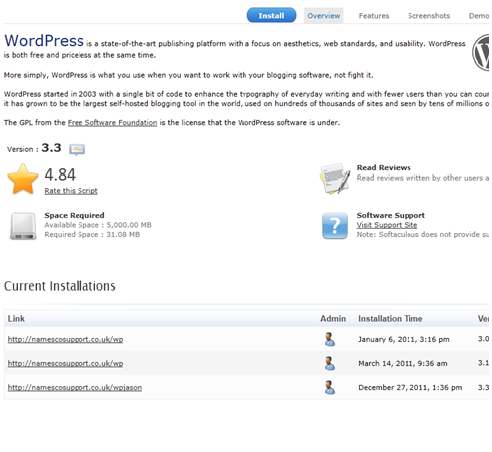Click the 'December 27, 2011, 1:36 pm' cell
This screenshot has height=452, width=492.
410,387
